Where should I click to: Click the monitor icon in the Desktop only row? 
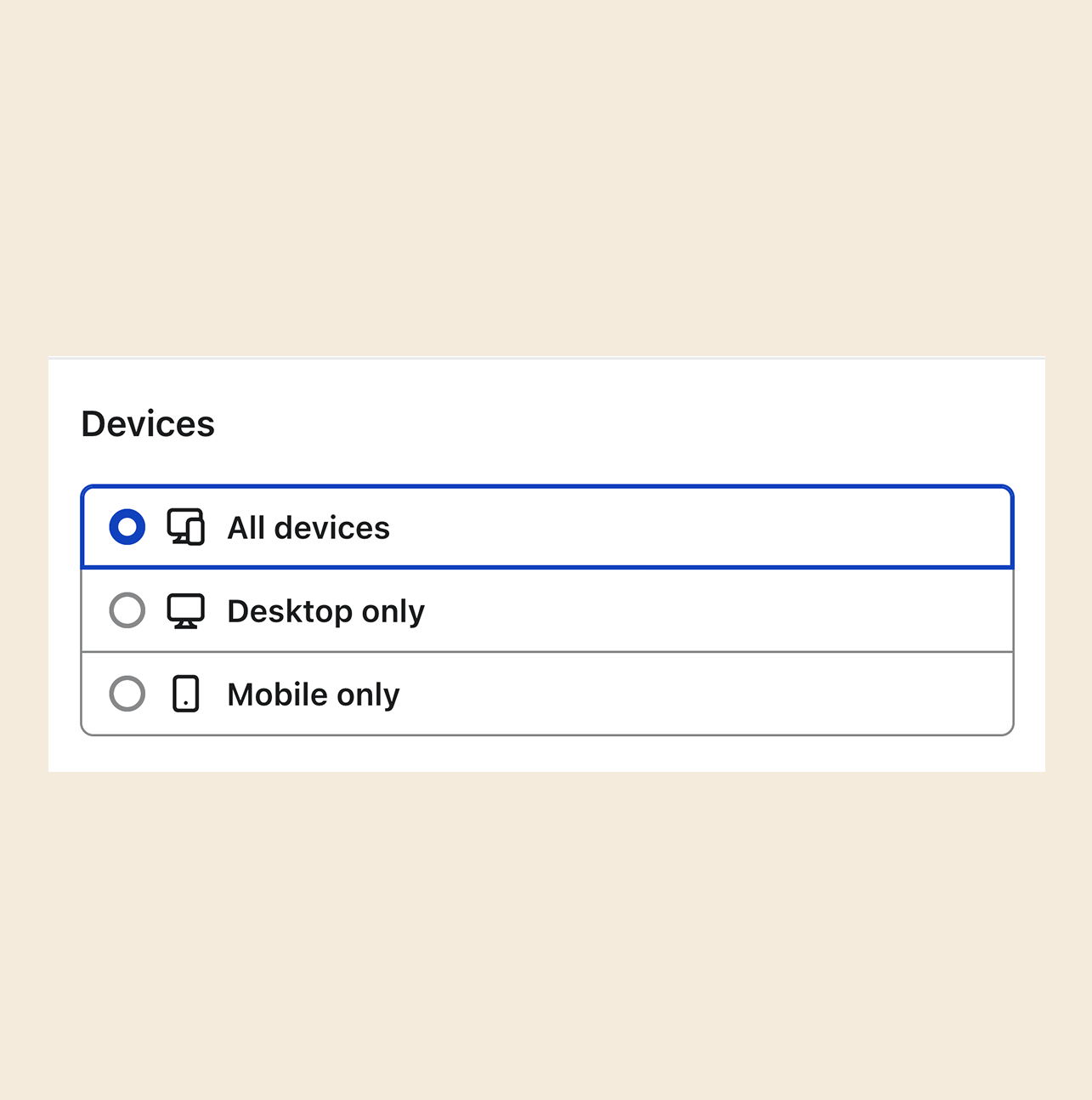click(x=185, y=610)
